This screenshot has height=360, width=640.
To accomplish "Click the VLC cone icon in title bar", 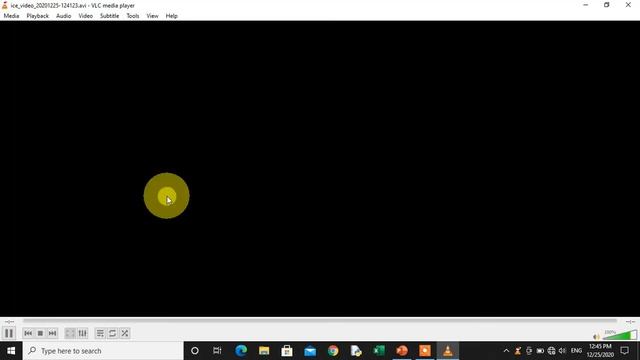I will pyautogui.click(x=5, y=5).
